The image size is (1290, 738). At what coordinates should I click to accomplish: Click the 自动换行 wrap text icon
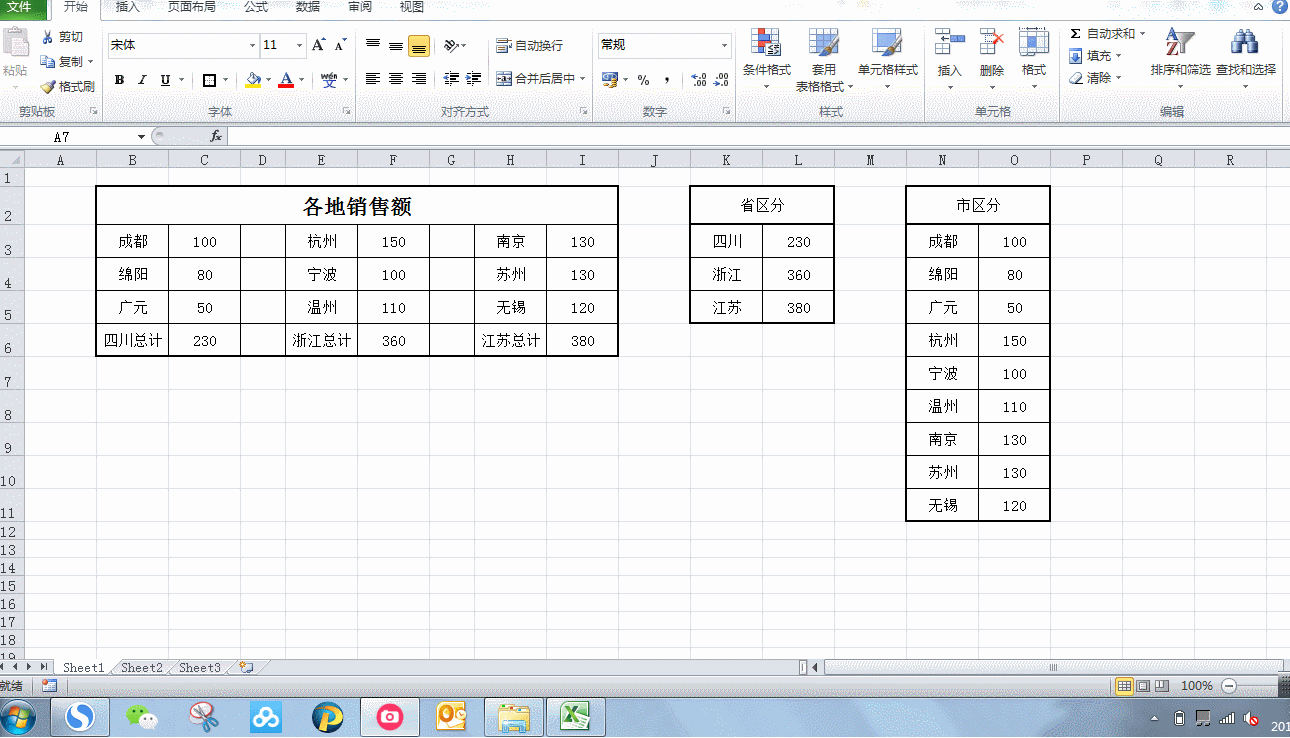(x=504, y=44)
